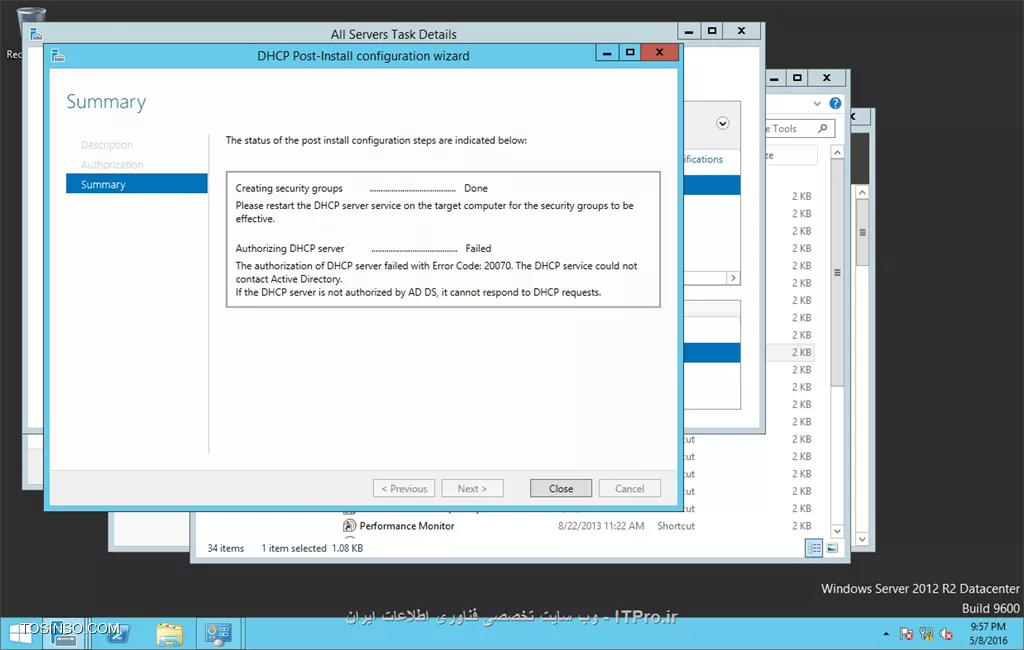Select the Summary step in the wizard sidebar
Image resolution: width=1024 pixels, height=650 pixels.
[136, 184]
